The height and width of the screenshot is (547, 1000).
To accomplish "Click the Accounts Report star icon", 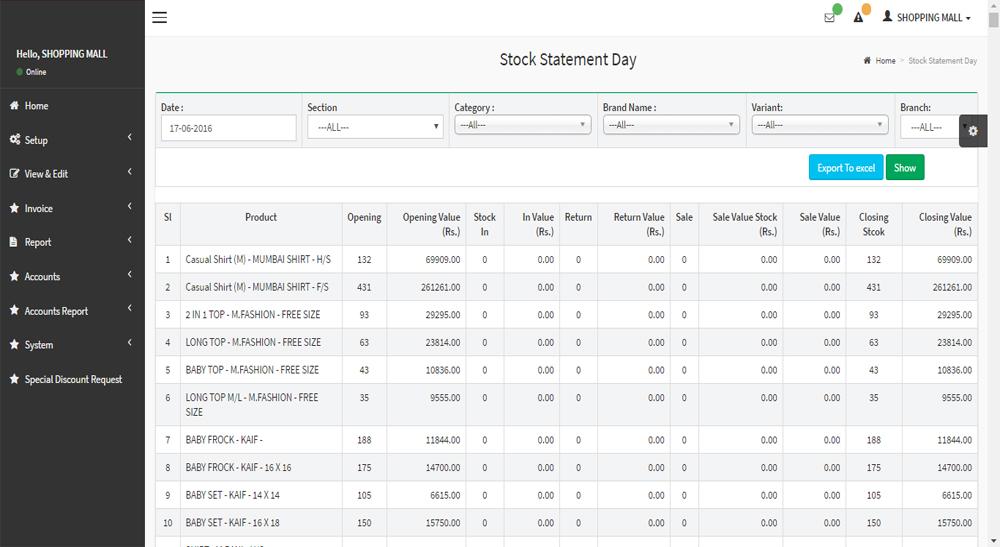I will [x=14, y=310].
